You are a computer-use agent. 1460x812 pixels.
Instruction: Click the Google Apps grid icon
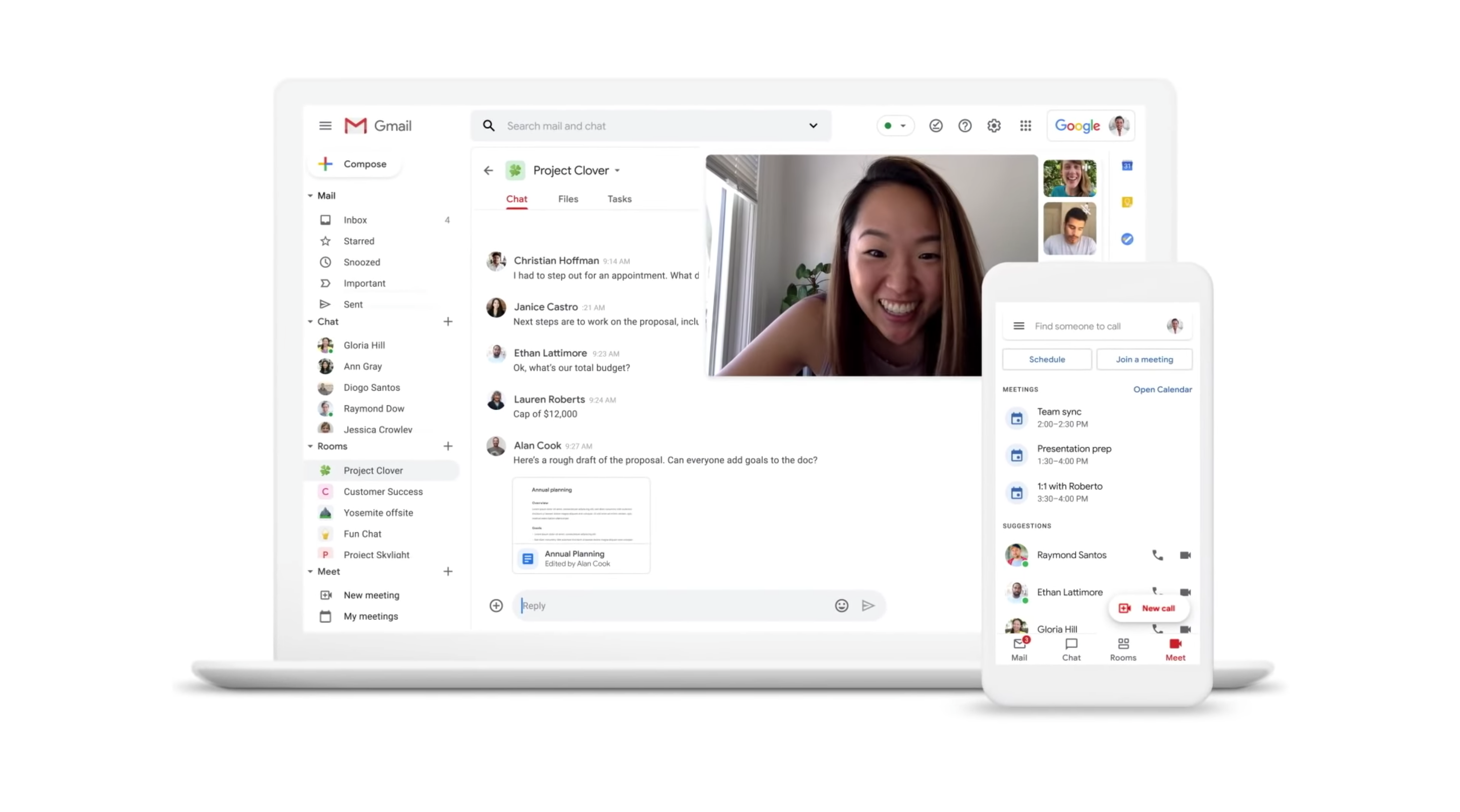(1025, 125)
